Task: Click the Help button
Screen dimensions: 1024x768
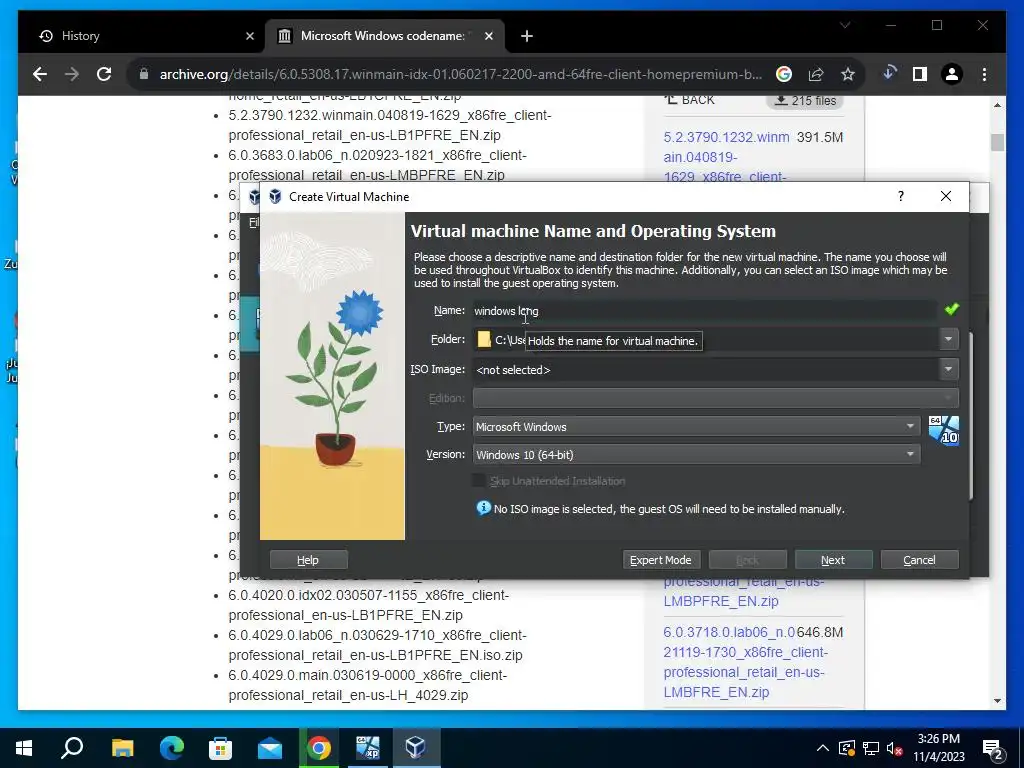Action: click(x=308, y=560)
